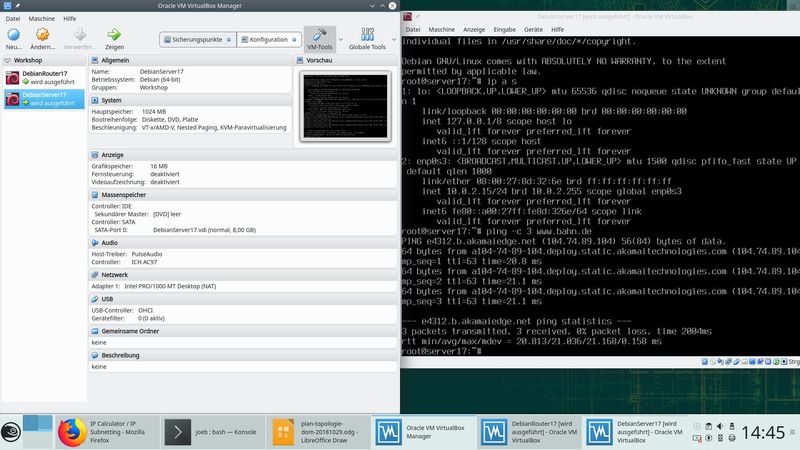This screenshot has width=800, height=450.
Task: Click the clock showing 14:45
Action: click(763, 433)
